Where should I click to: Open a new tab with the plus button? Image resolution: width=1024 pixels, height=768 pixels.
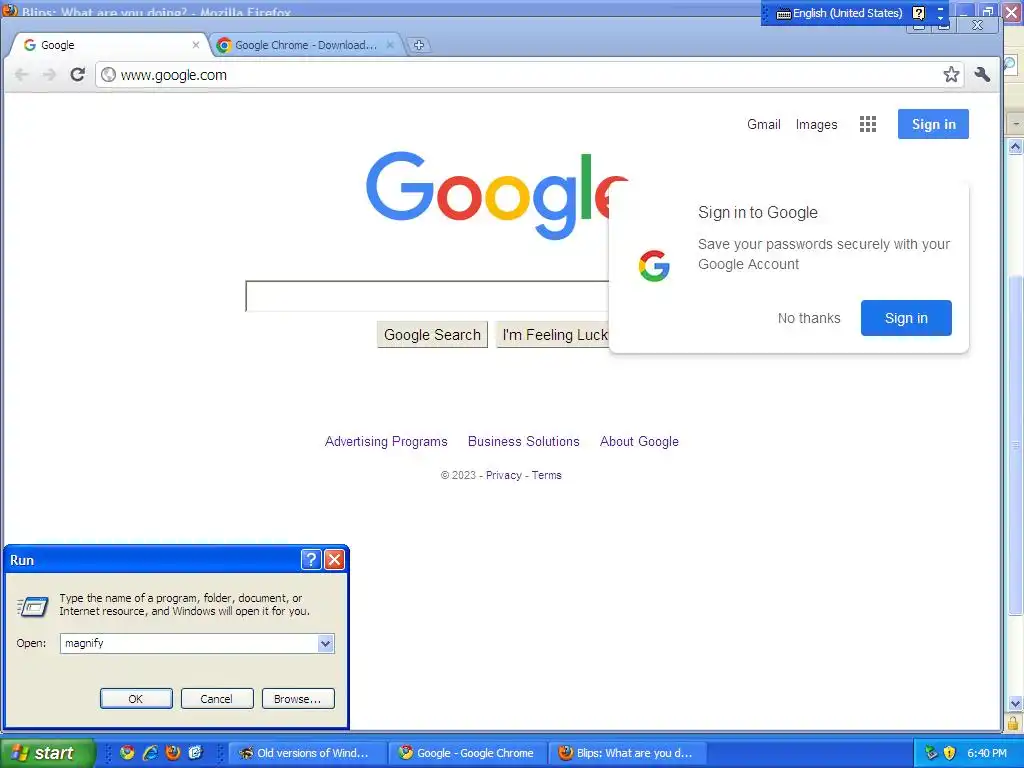[419, 45]
